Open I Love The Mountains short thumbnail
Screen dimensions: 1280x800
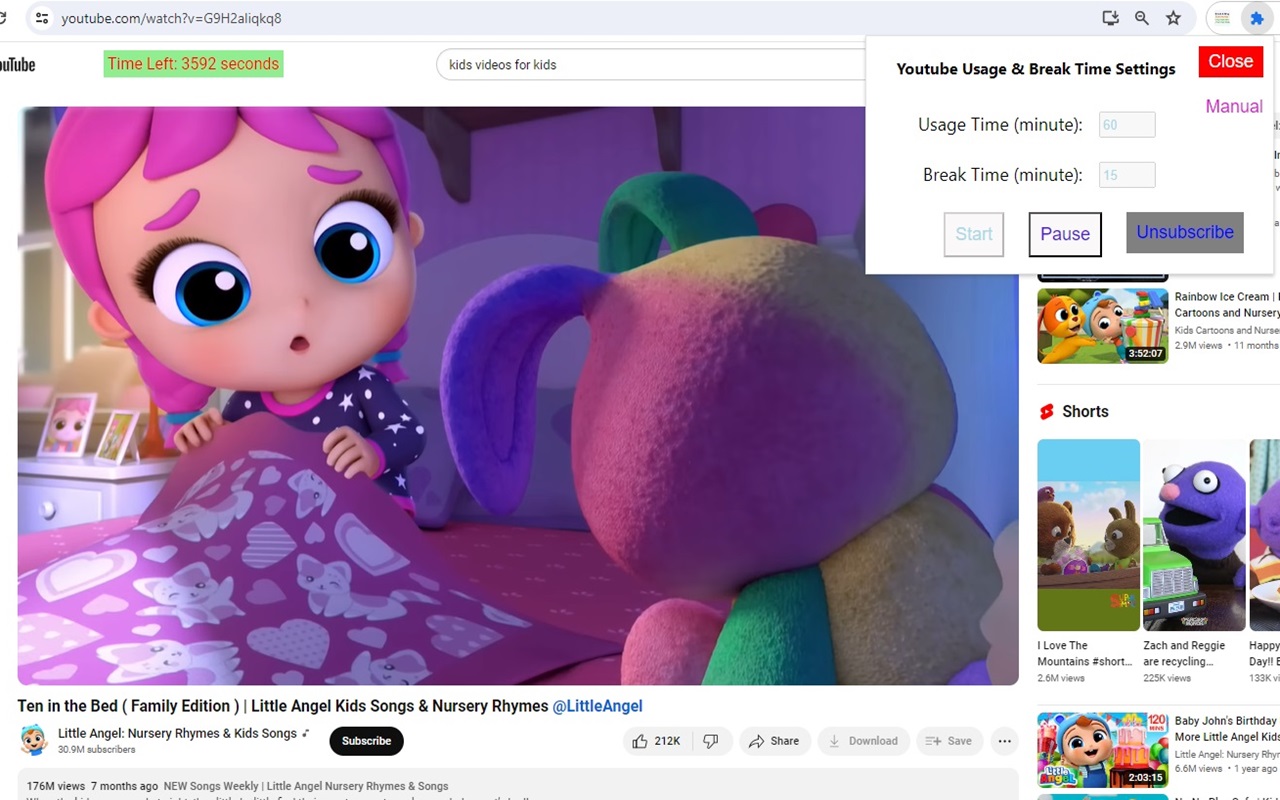[x=1088, y=535]
